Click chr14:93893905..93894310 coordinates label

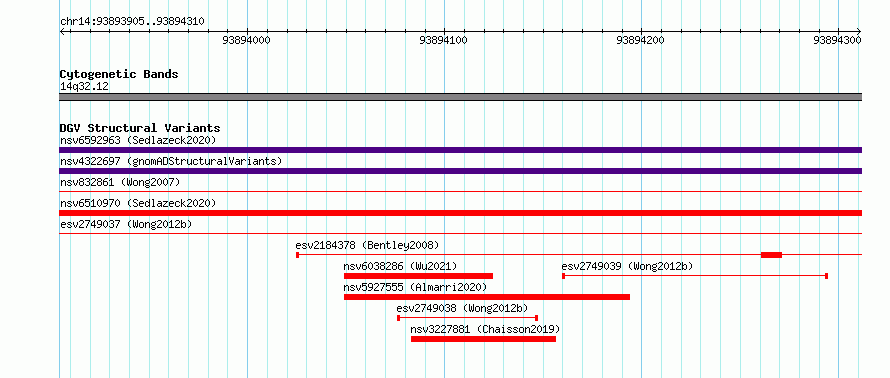pyautogui.click(x=132, y=21)
